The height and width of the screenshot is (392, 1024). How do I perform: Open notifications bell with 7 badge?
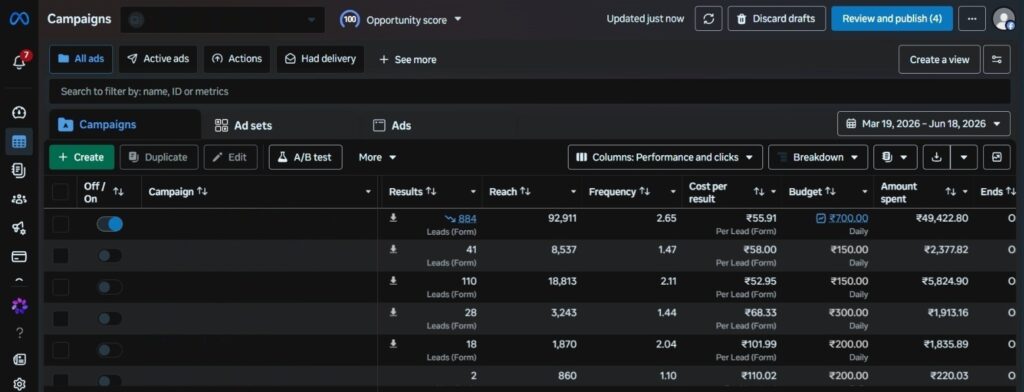[x=20, y=61]
